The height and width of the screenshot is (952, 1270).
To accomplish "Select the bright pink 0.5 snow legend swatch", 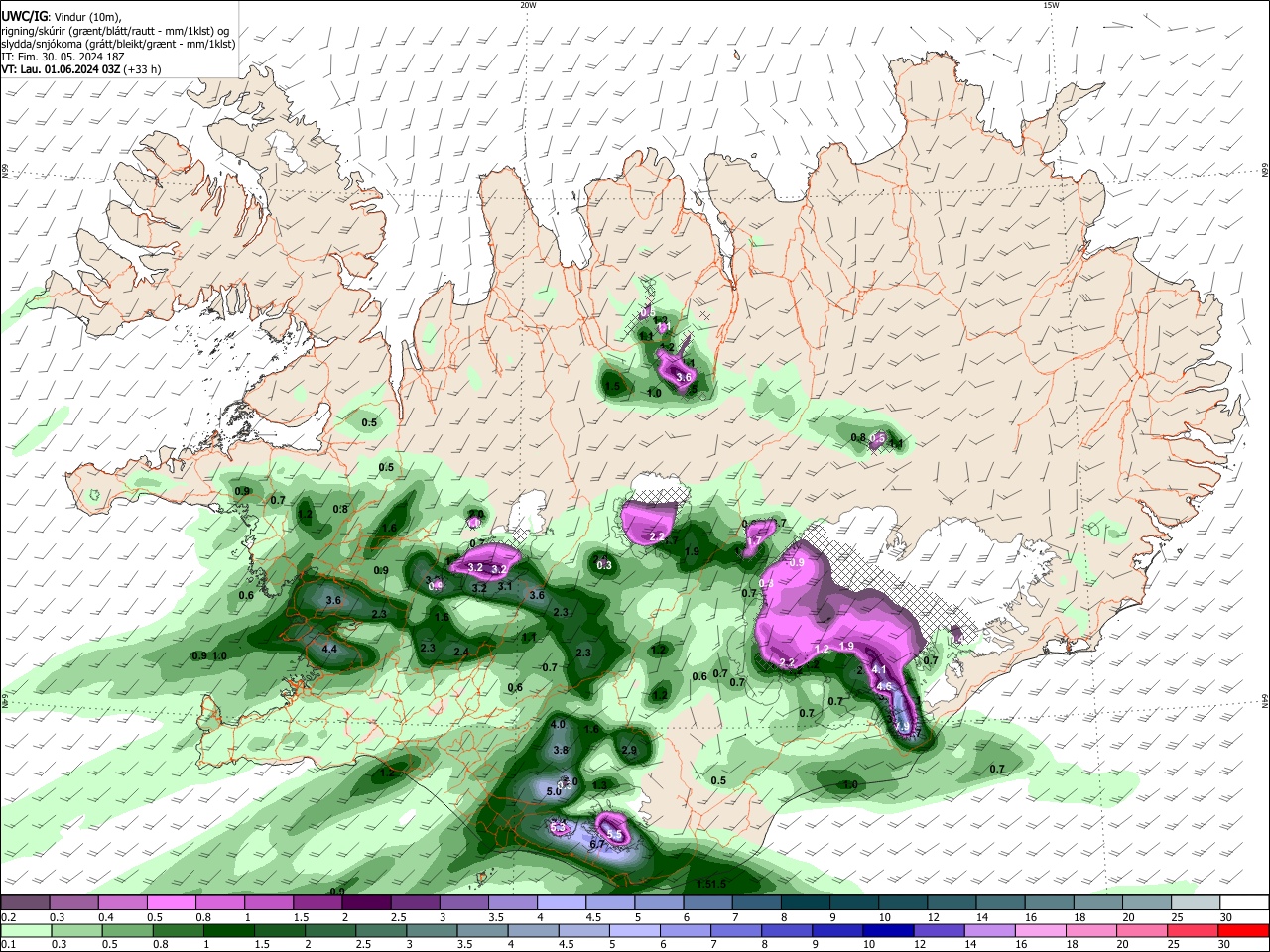I will pos(171,903).
